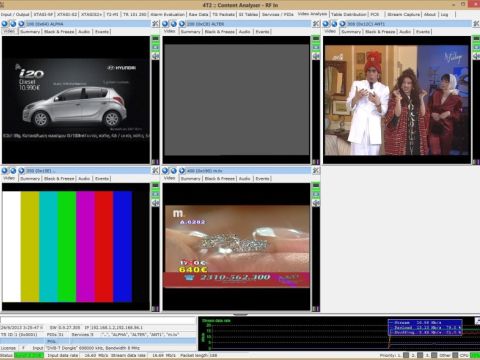Switch to the Input / Output tab
This screenshot has height=360, width=480.
tap(15, 14)
